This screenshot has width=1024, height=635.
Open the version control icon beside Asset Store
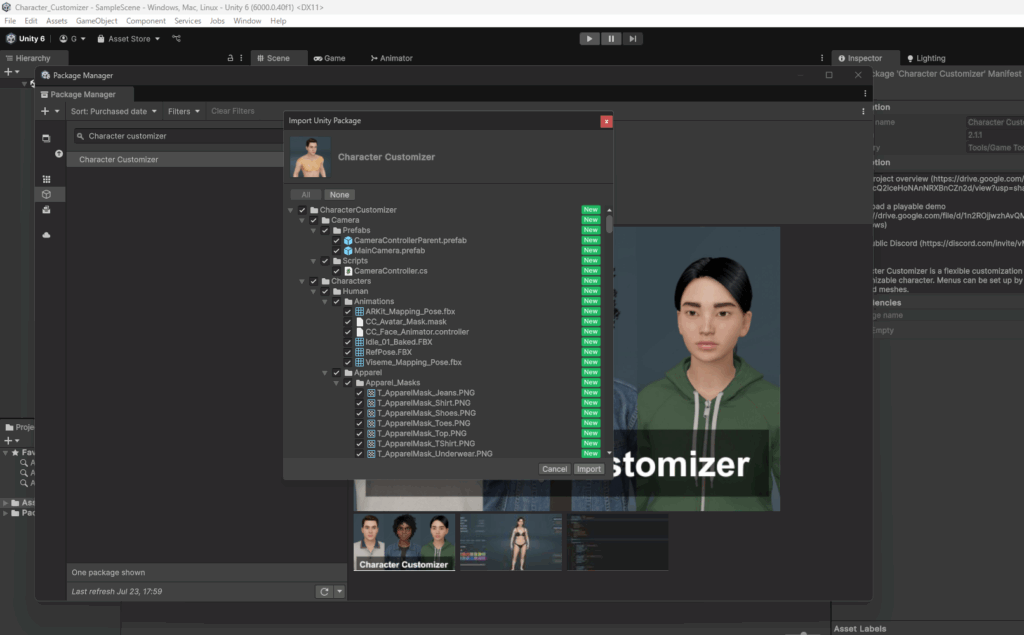click(x=176, y=39)
